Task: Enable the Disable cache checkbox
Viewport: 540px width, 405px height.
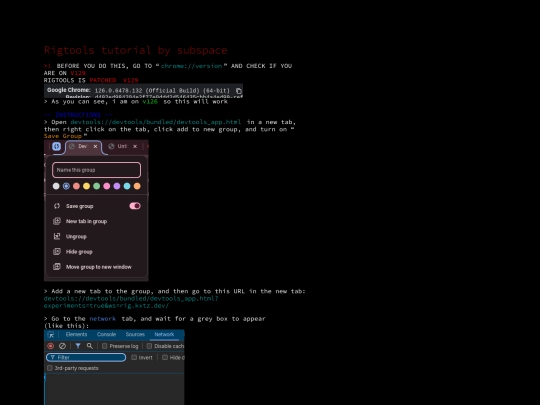Action: click(149, 346)
